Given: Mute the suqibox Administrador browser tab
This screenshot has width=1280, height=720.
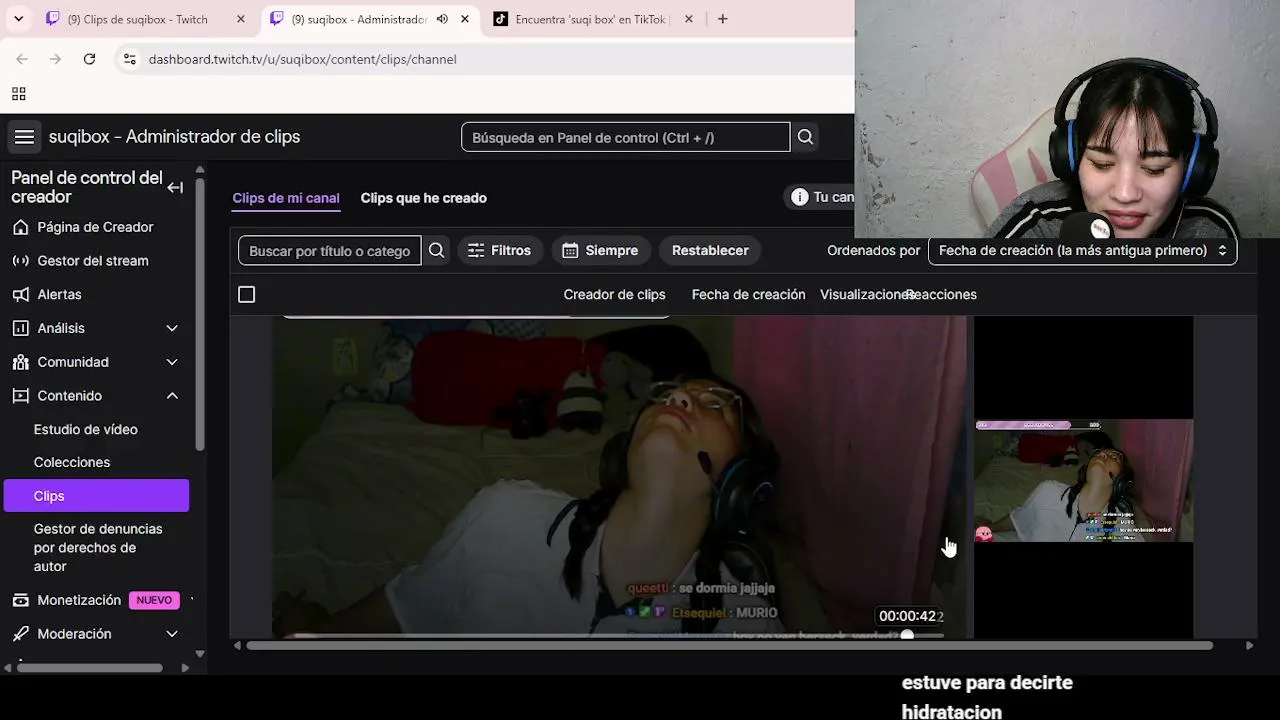Looking at the screenshot, I should click(442, 19).
